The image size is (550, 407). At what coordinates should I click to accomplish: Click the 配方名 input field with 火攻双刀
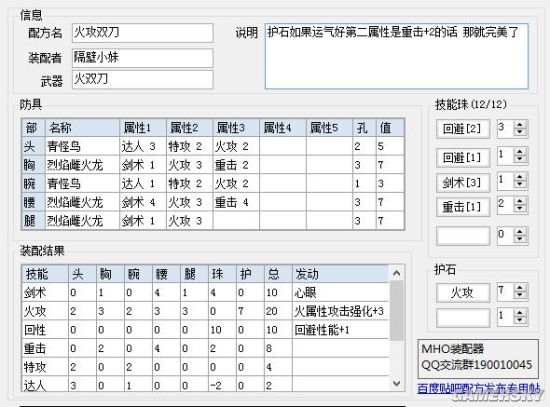[142, 33]
